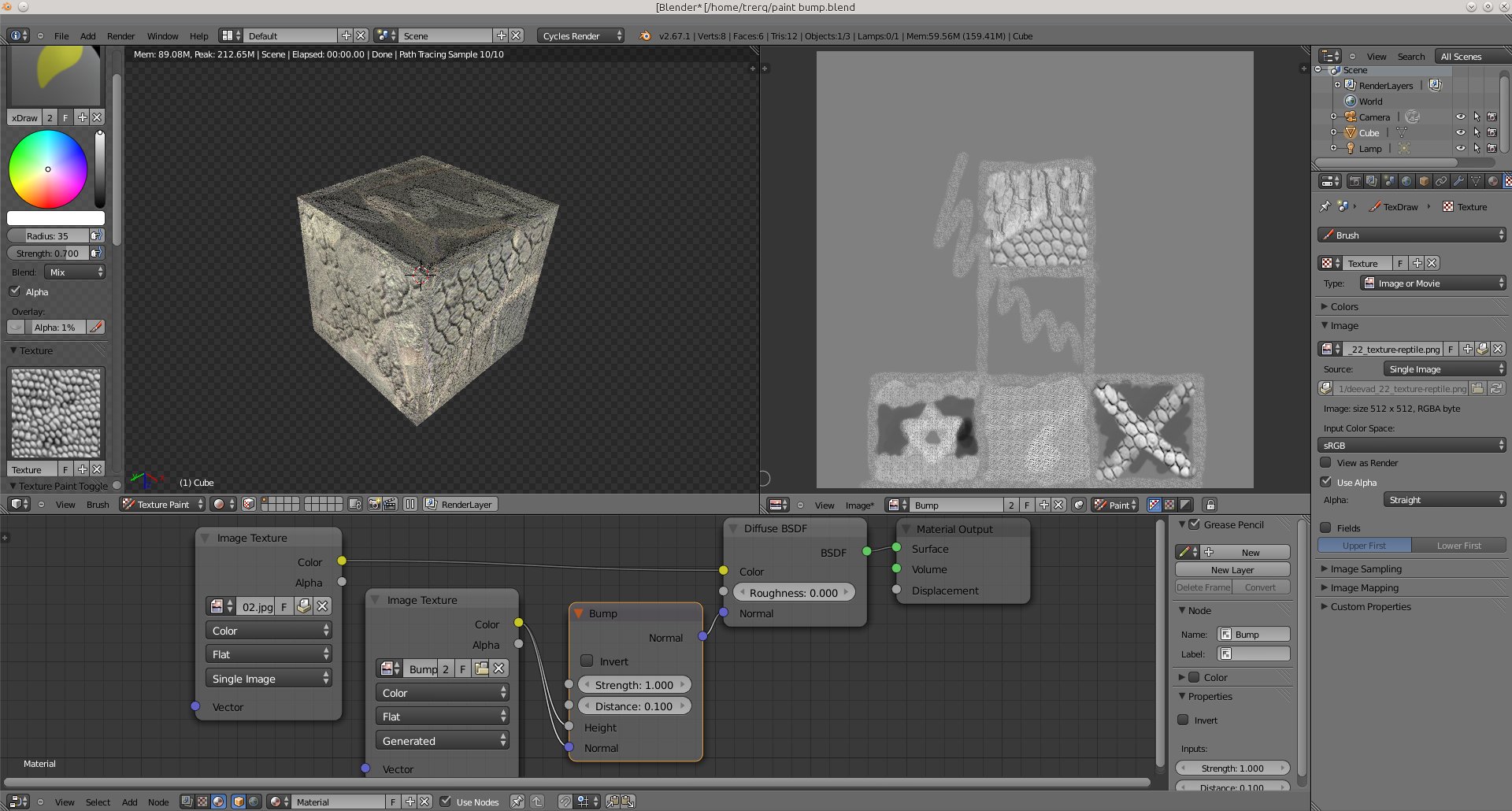Click the pin icon in image editor header

tap(1079, 505)
